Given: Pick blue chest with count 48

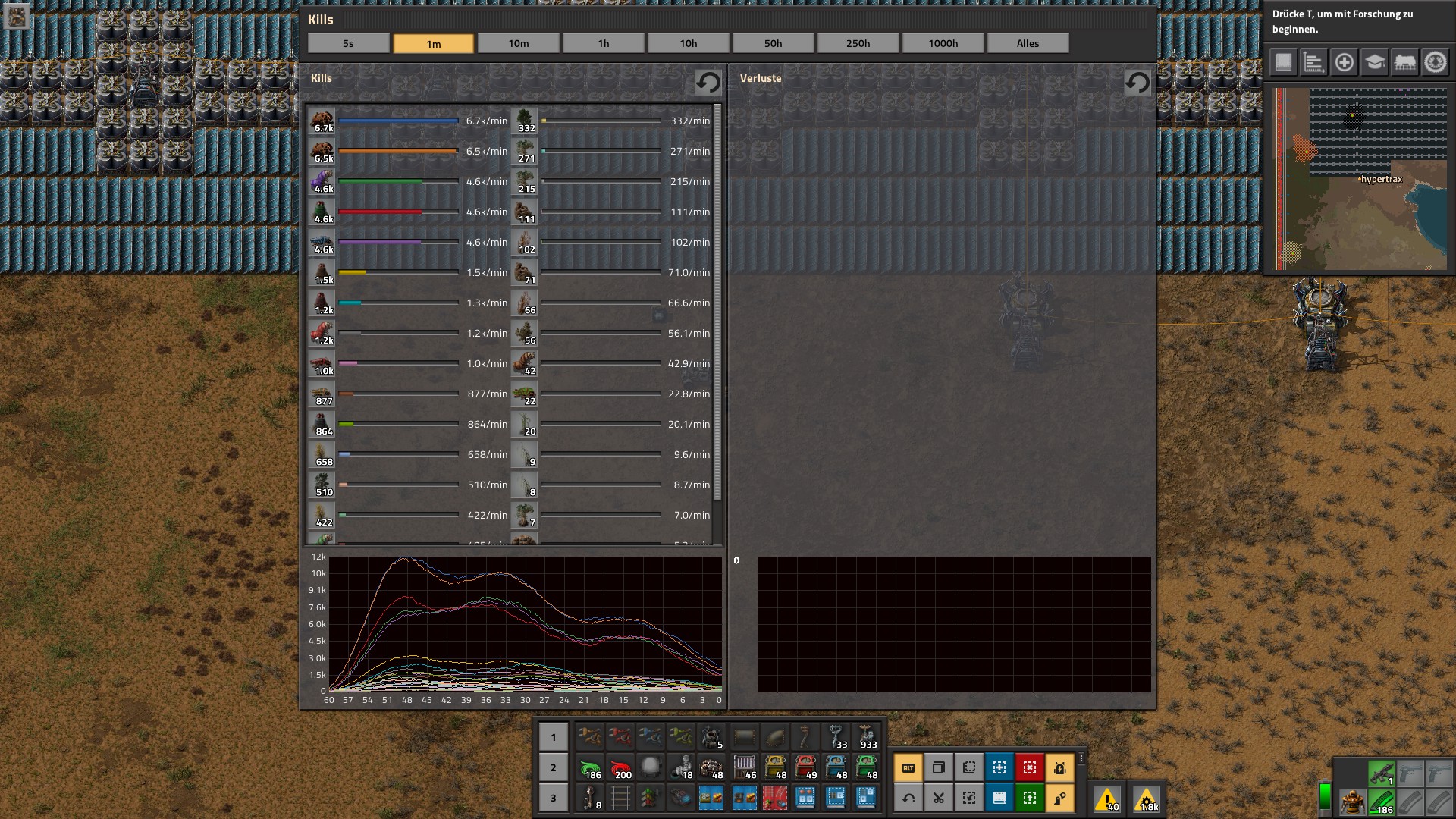Looking at the screenshot, I should pyautogui.click(x=836, y=767).
